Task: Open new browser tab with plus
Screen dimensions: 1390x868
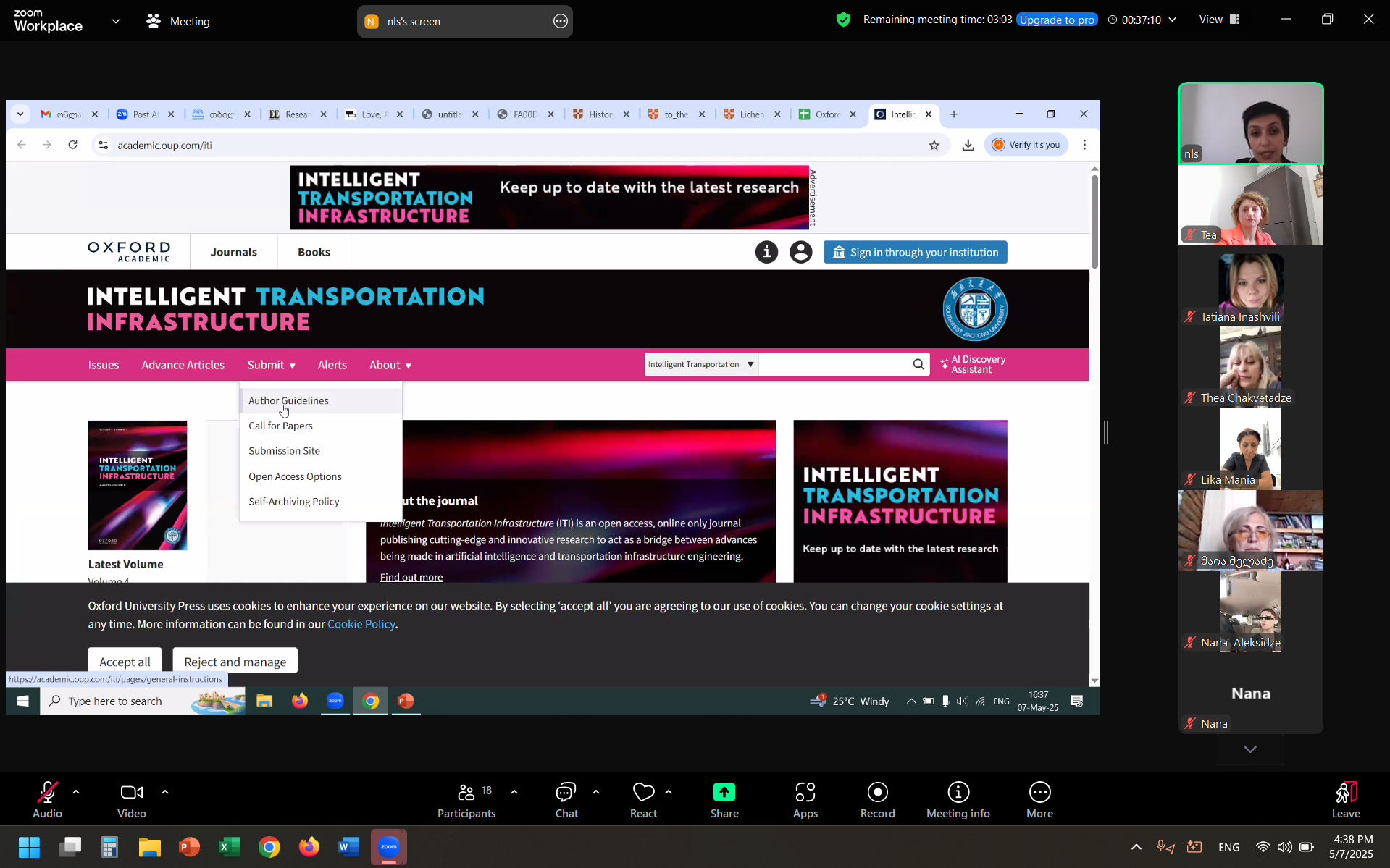Action: click(954, 114)
